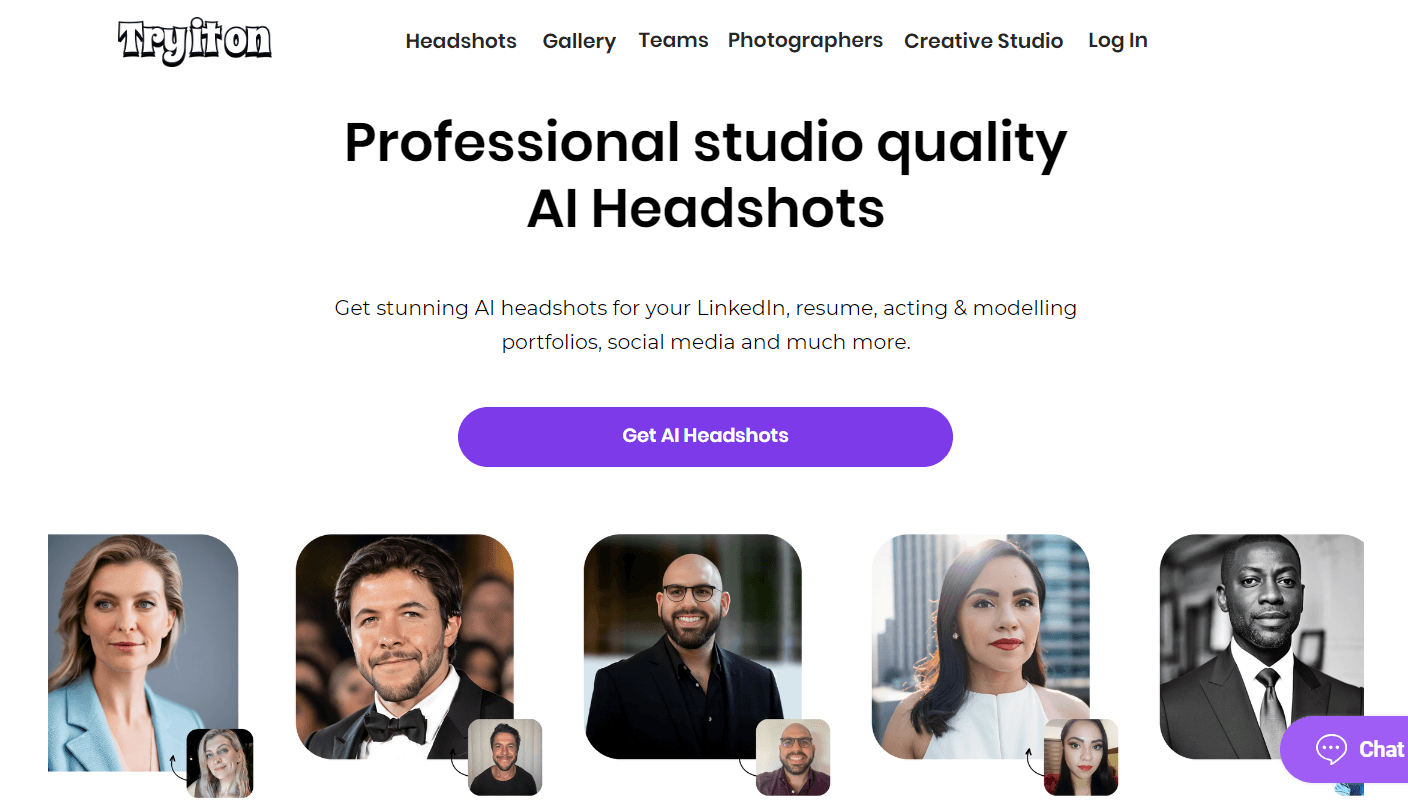The image size is (1408, 803).
Task: Open the Headshots menu item
Action: [461, 41]
